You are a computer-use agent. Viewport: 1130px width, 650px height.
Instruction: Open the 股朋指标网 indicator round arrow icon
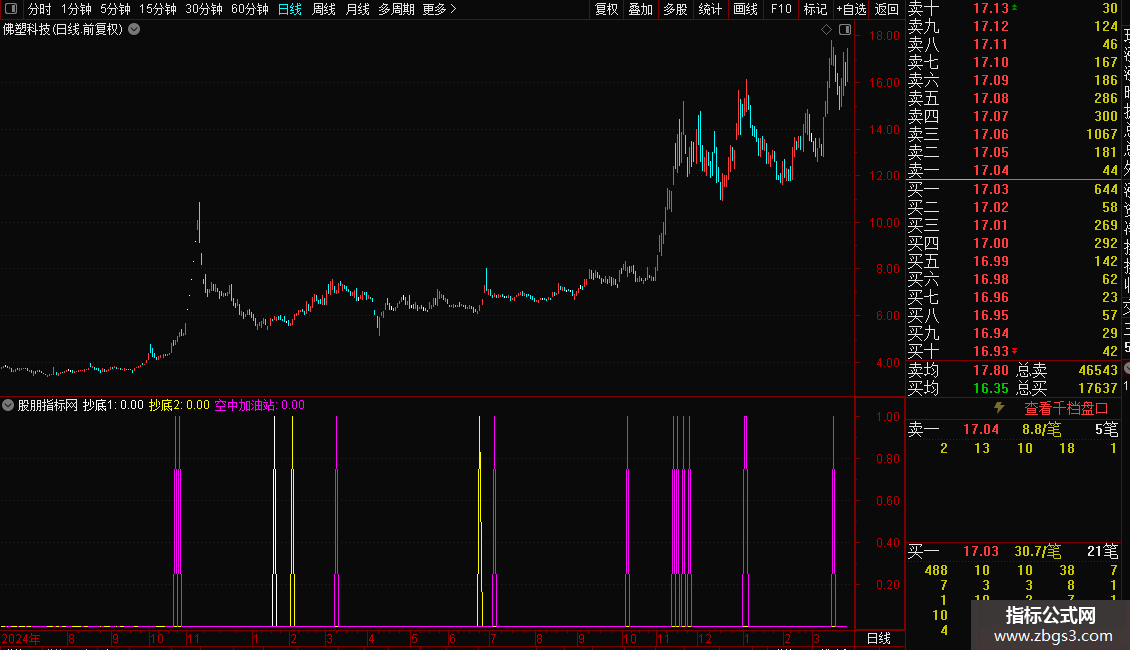coord(8,405)
